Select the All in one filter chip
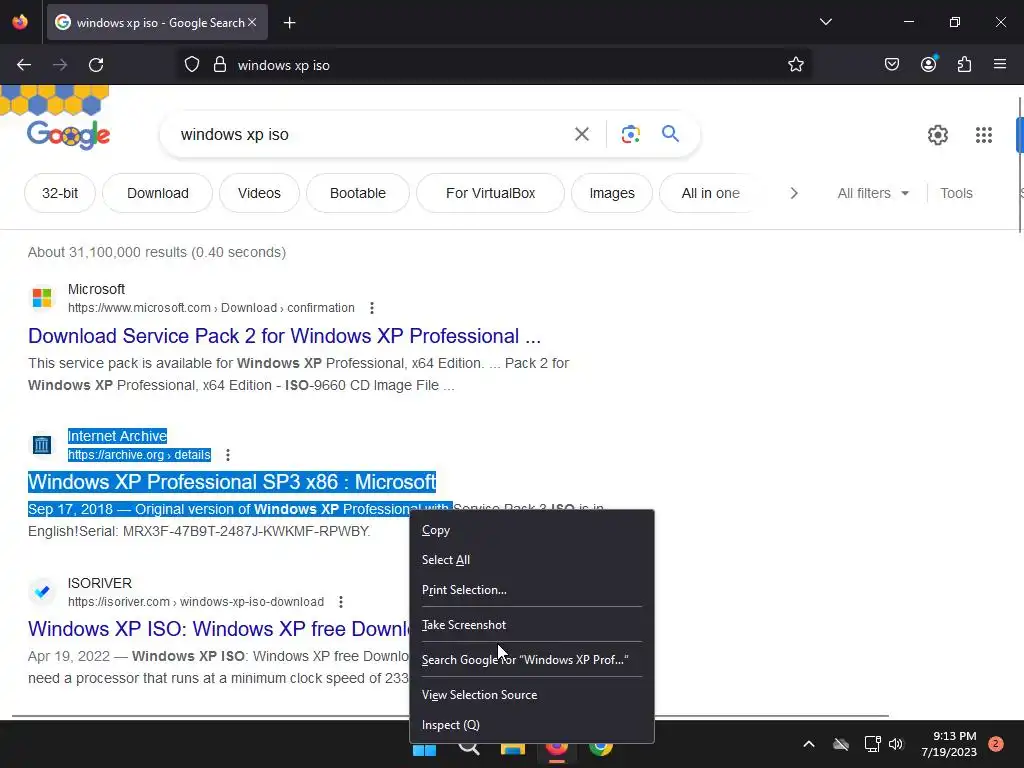Viewport: 1024px width, 768px height. 711,193
